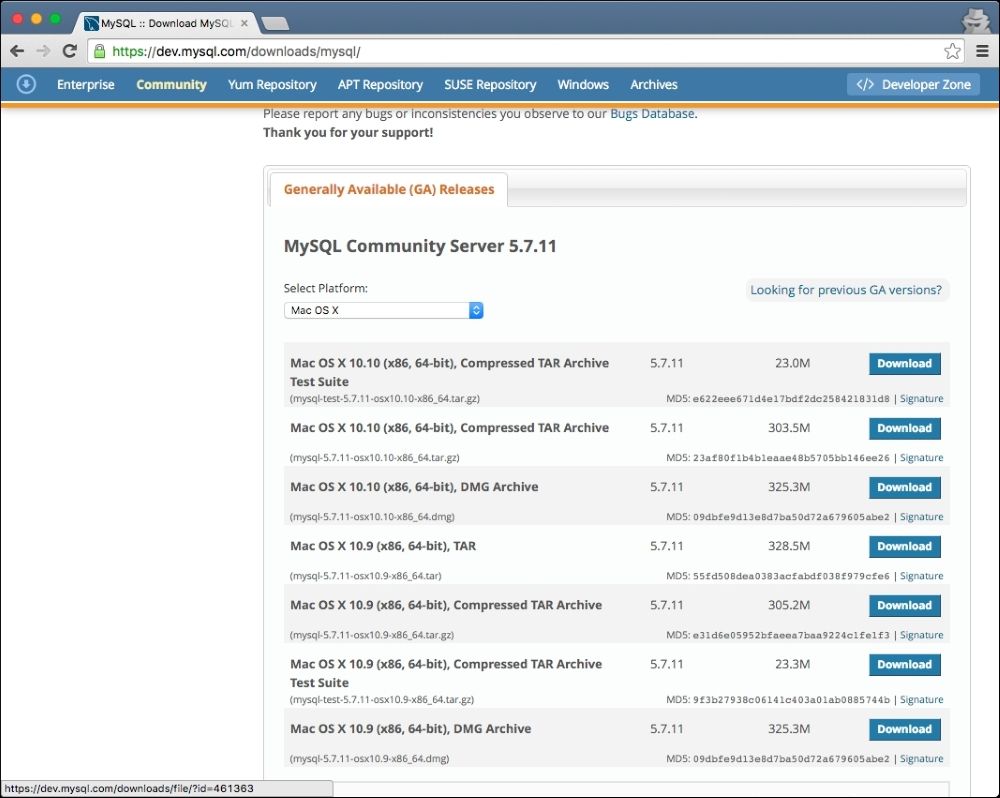
Task: Open the Chrome hamburger menu
Action: point(981,51)
